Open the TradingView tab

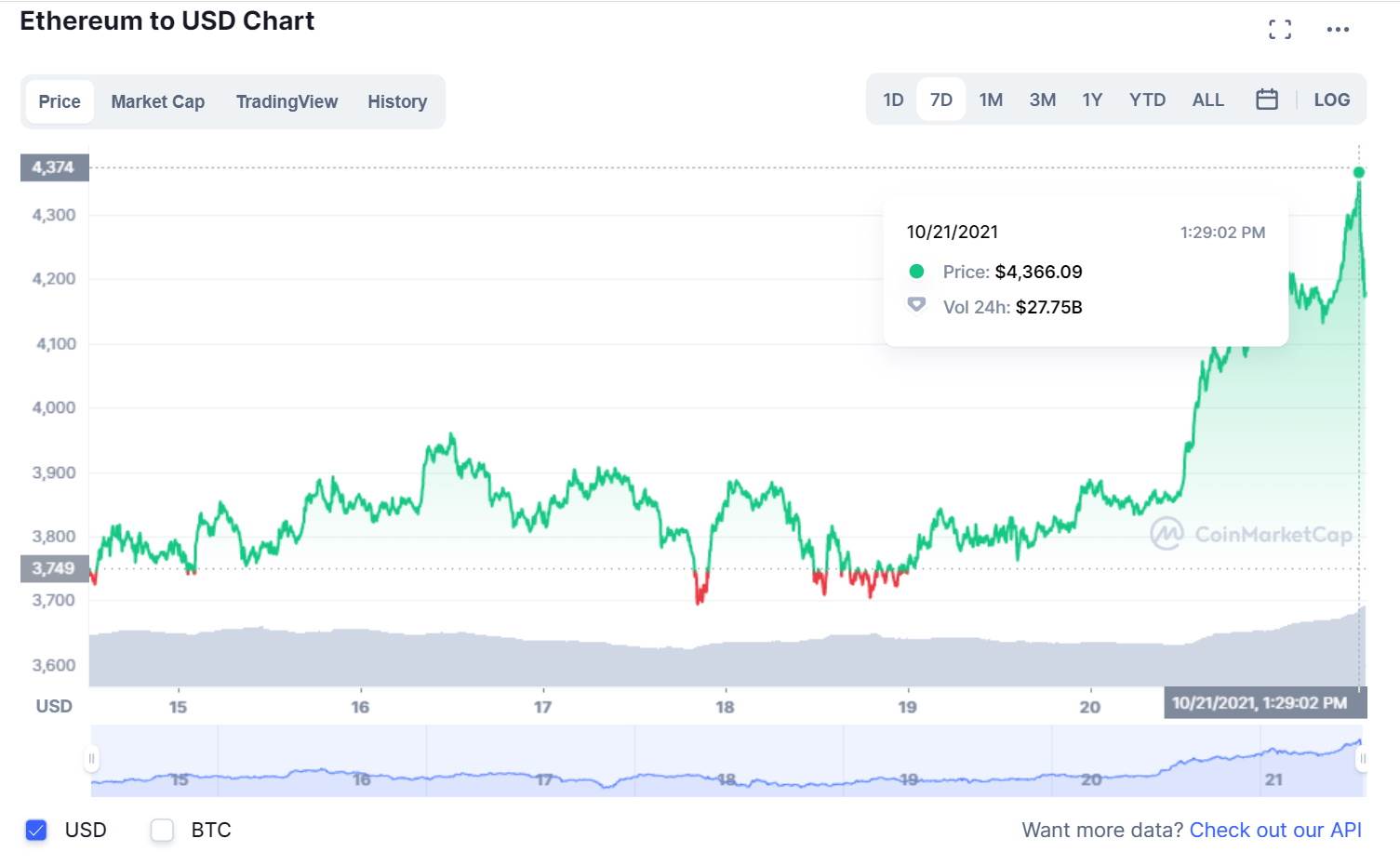pos(287,101)
